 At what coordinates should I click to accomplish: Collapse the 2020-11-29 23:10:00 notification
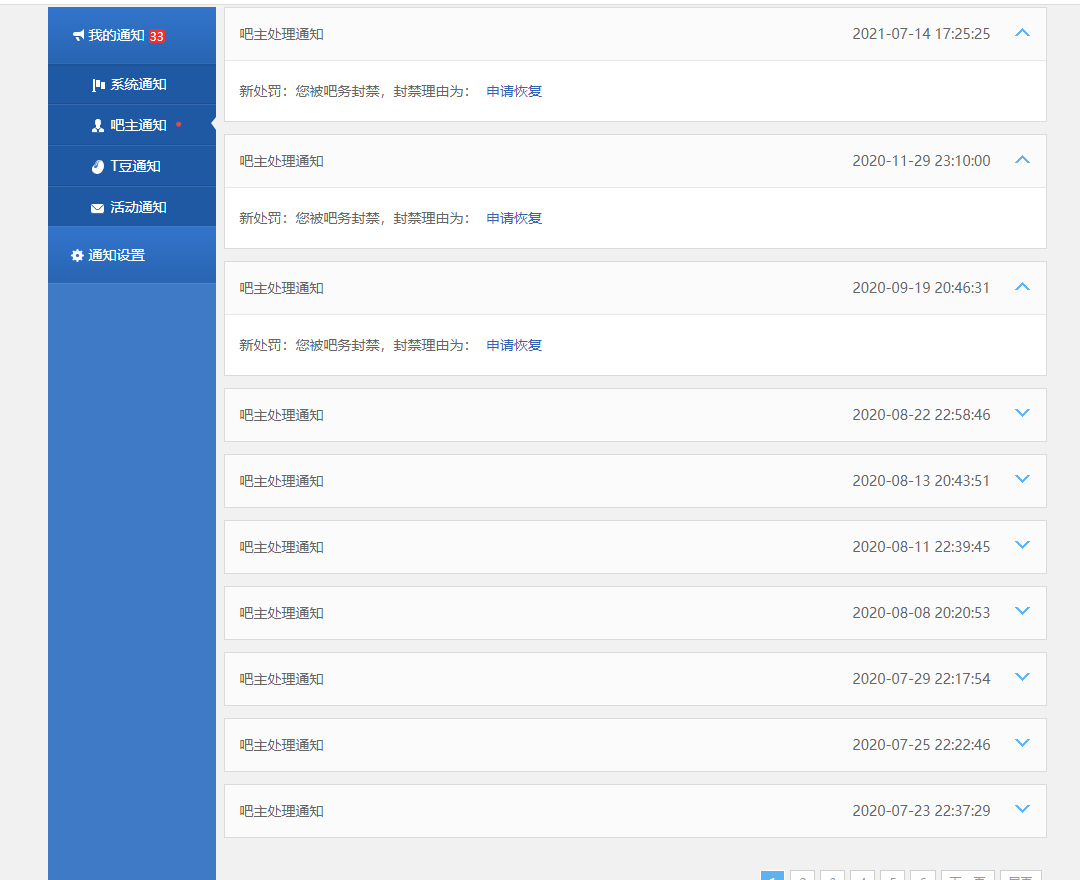click(1021, 160)
